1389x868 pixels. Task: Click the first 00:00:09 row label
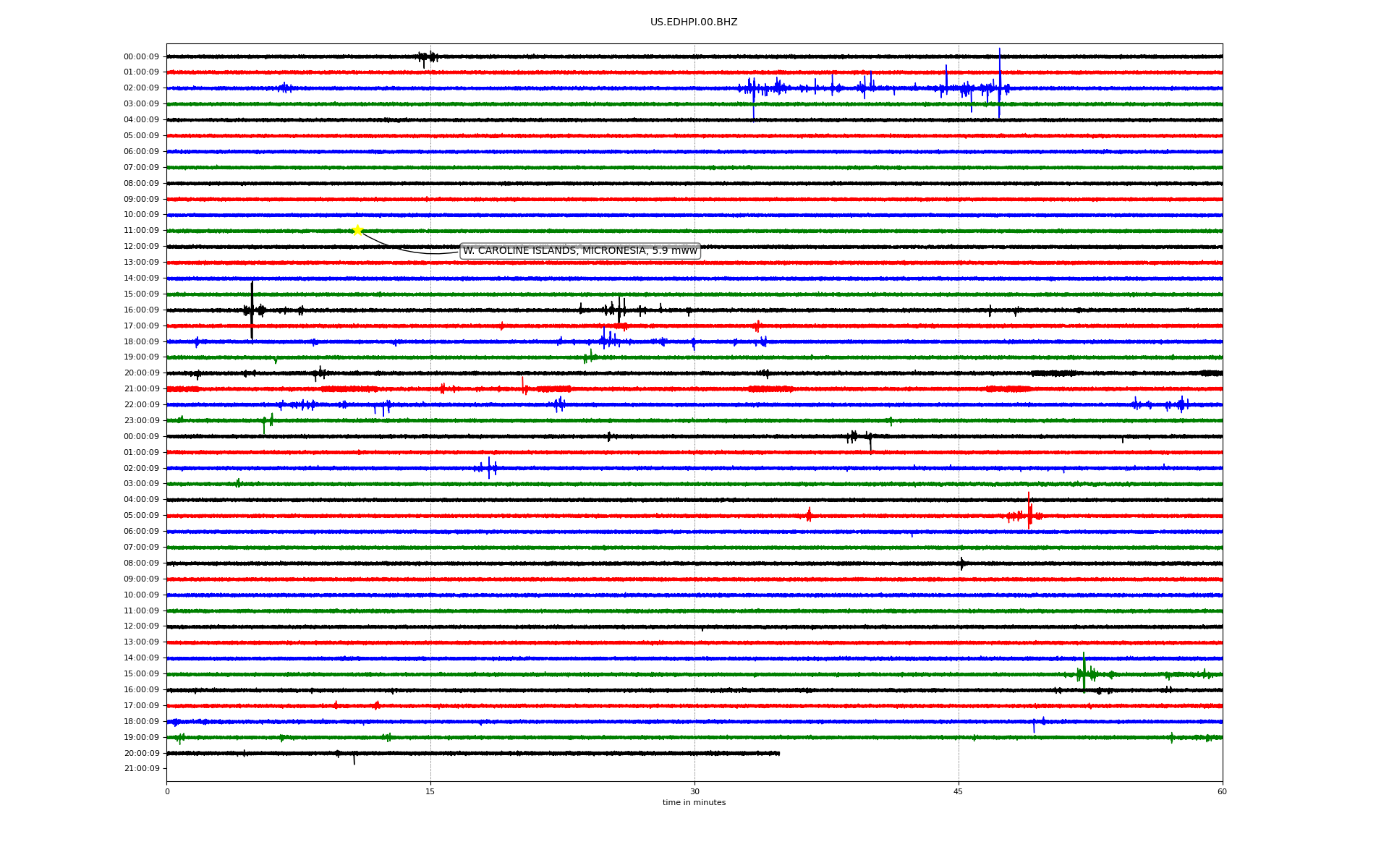tap(141, 56)
